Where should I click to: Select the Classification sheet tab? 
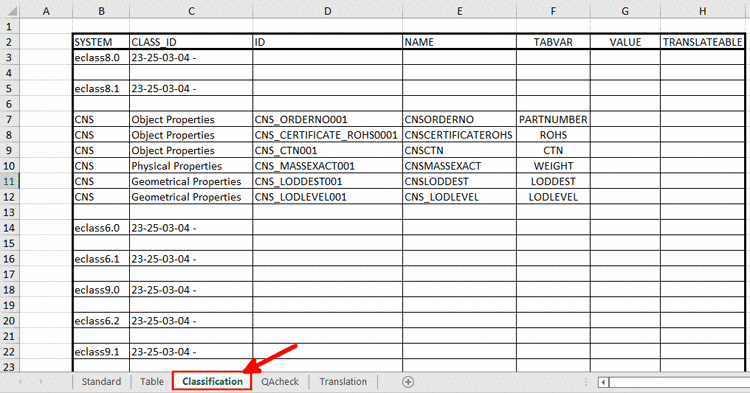tap(212, 382)
